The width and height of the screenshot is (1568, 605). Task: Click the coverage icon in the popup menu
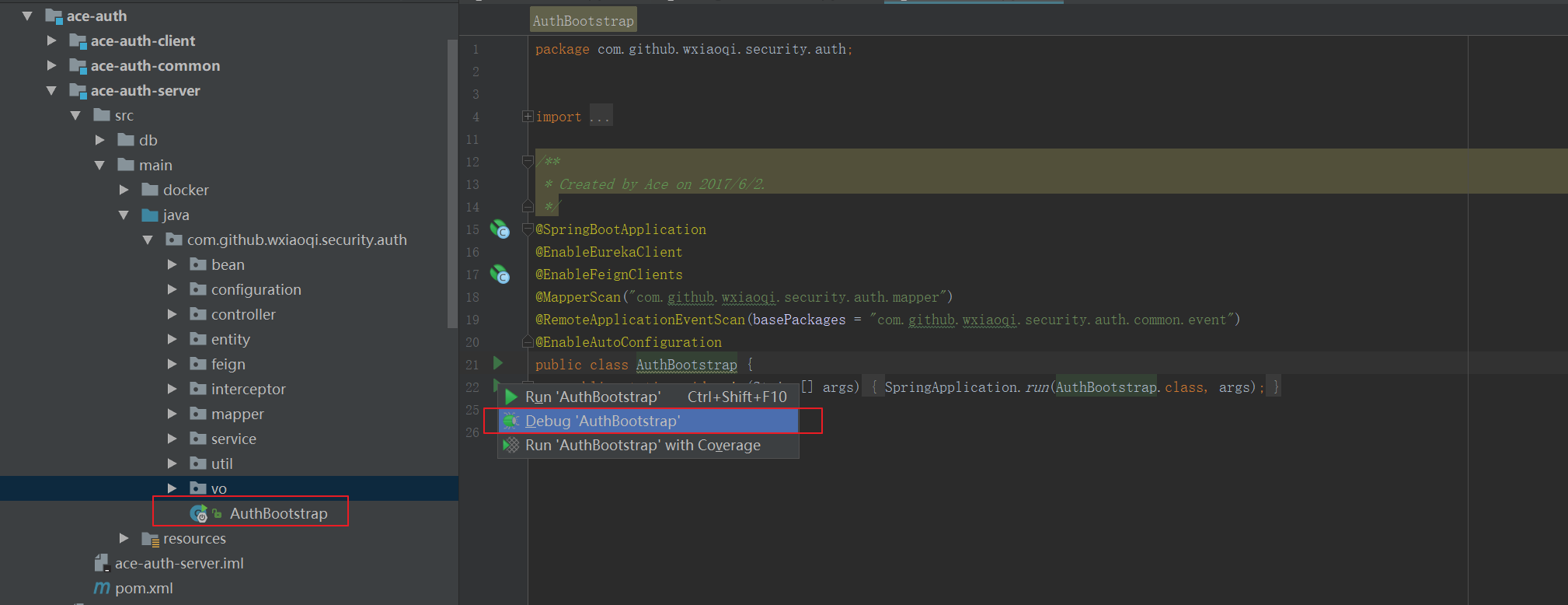tap(510, 445)
